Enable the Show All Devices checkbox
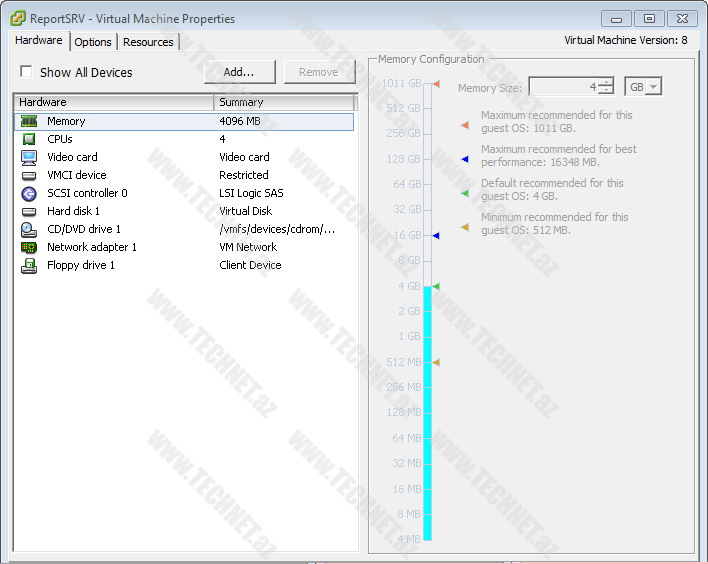The height and width of the screenshot is (564, 708). click(27, 72)
